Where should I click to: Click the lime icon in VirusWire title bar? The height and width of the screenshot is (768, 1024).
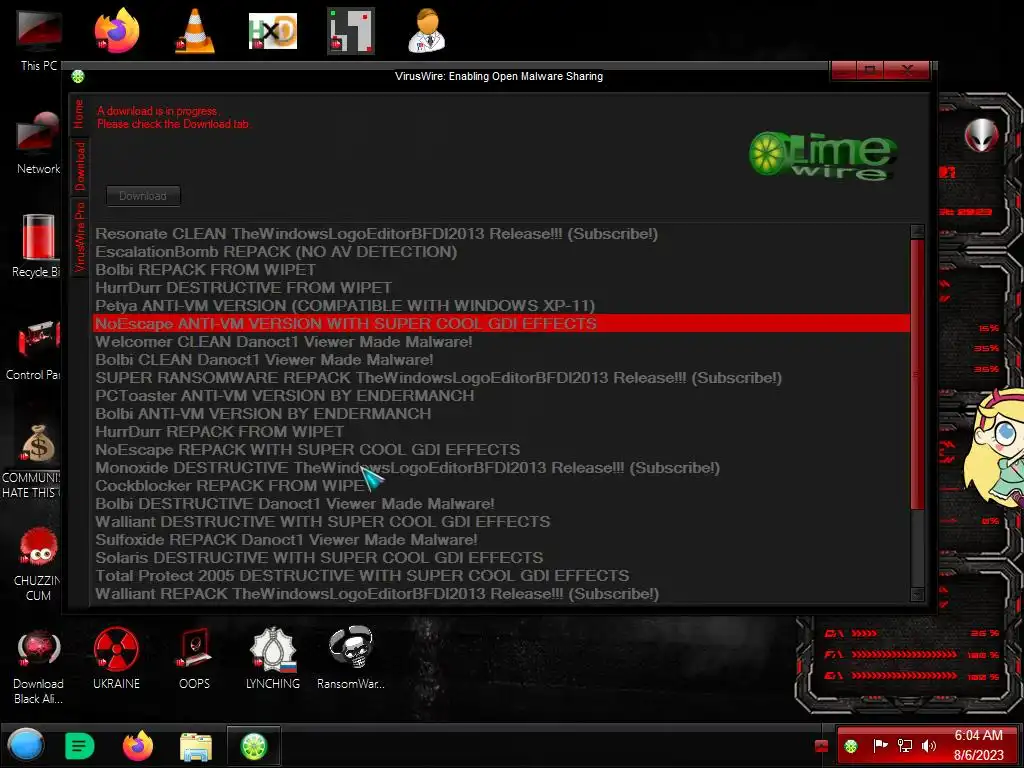78,76
